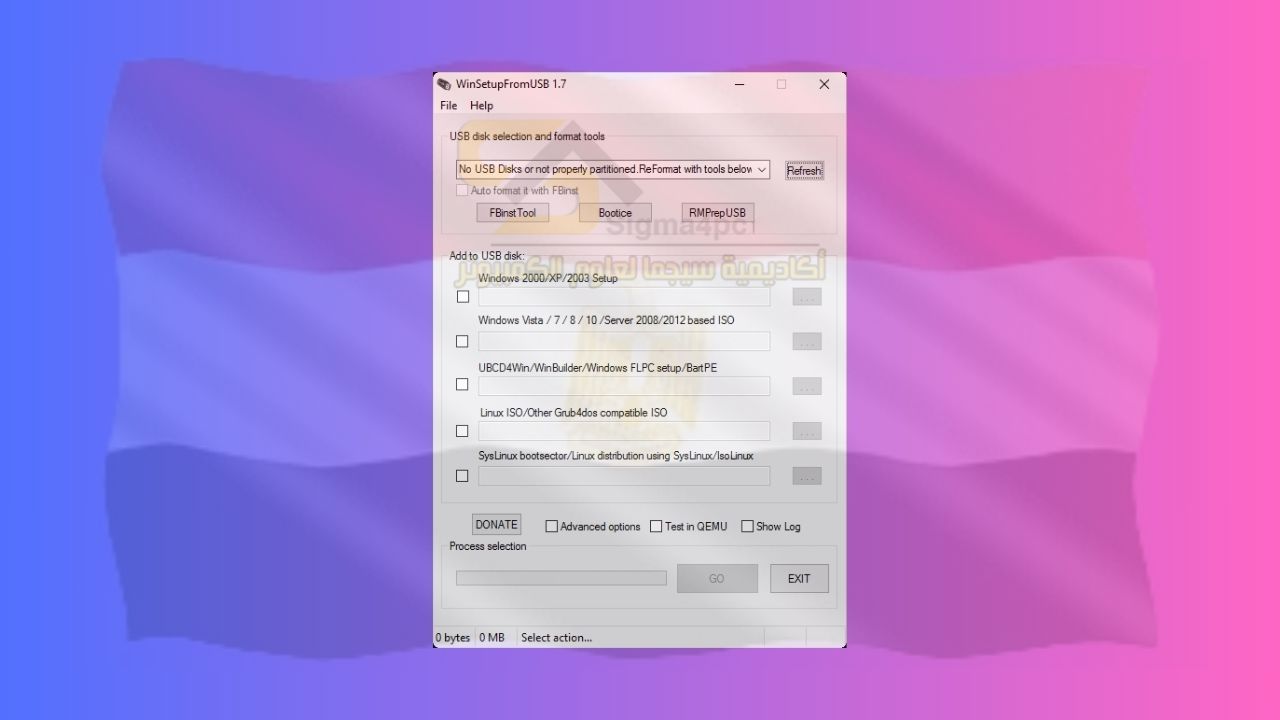Browse for Linux ISO file
The image size is (1280, 720).
pos(807,431)
